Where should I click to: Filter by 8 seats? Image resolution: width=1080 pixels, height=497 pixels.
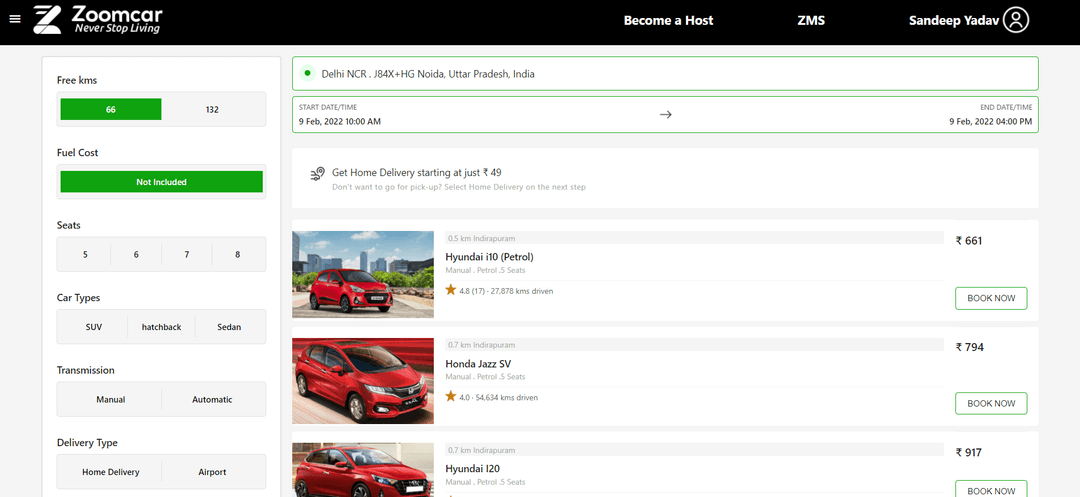[238, 255]
